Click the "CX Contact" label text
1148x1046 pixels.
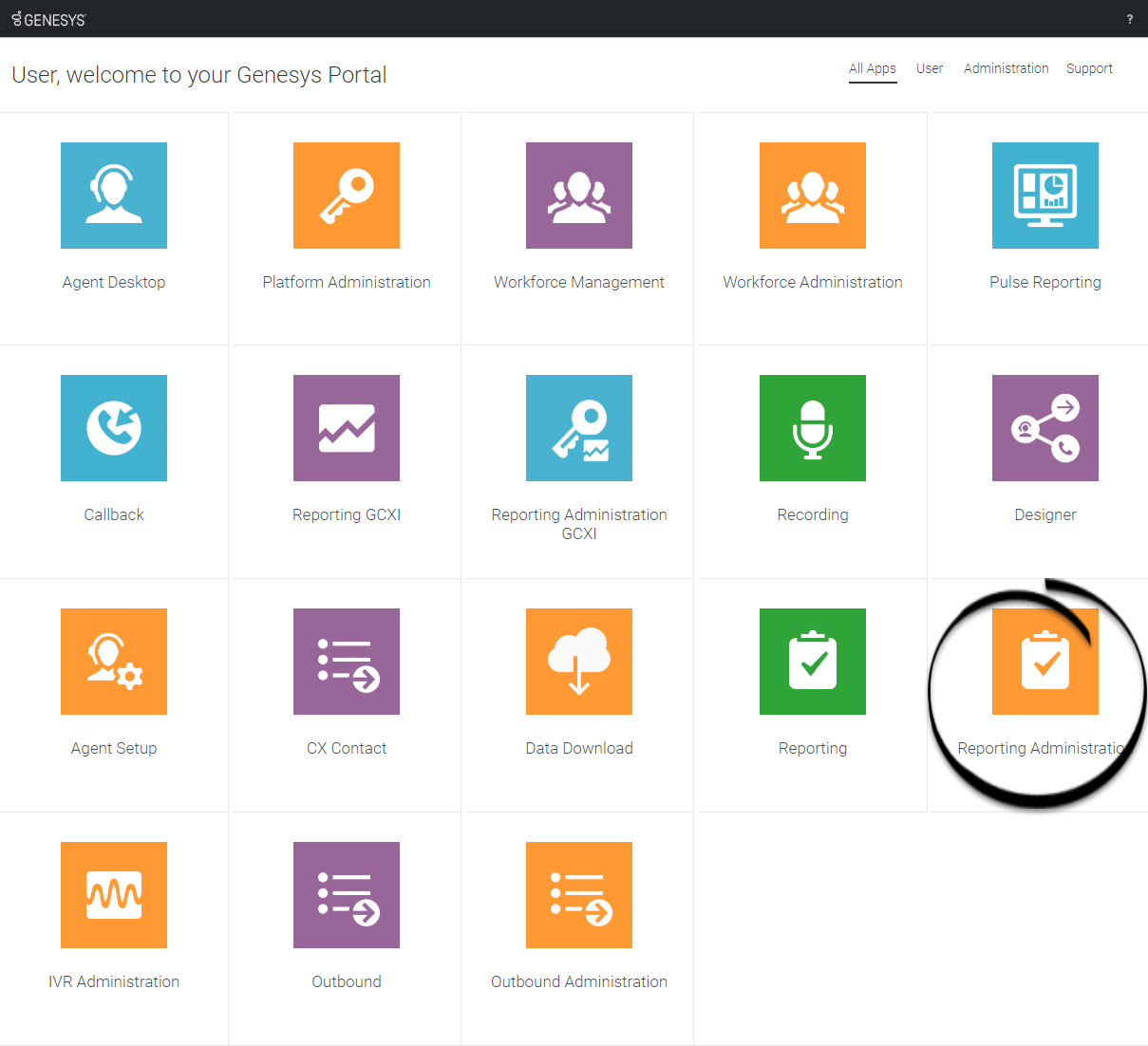pos(347,748)
